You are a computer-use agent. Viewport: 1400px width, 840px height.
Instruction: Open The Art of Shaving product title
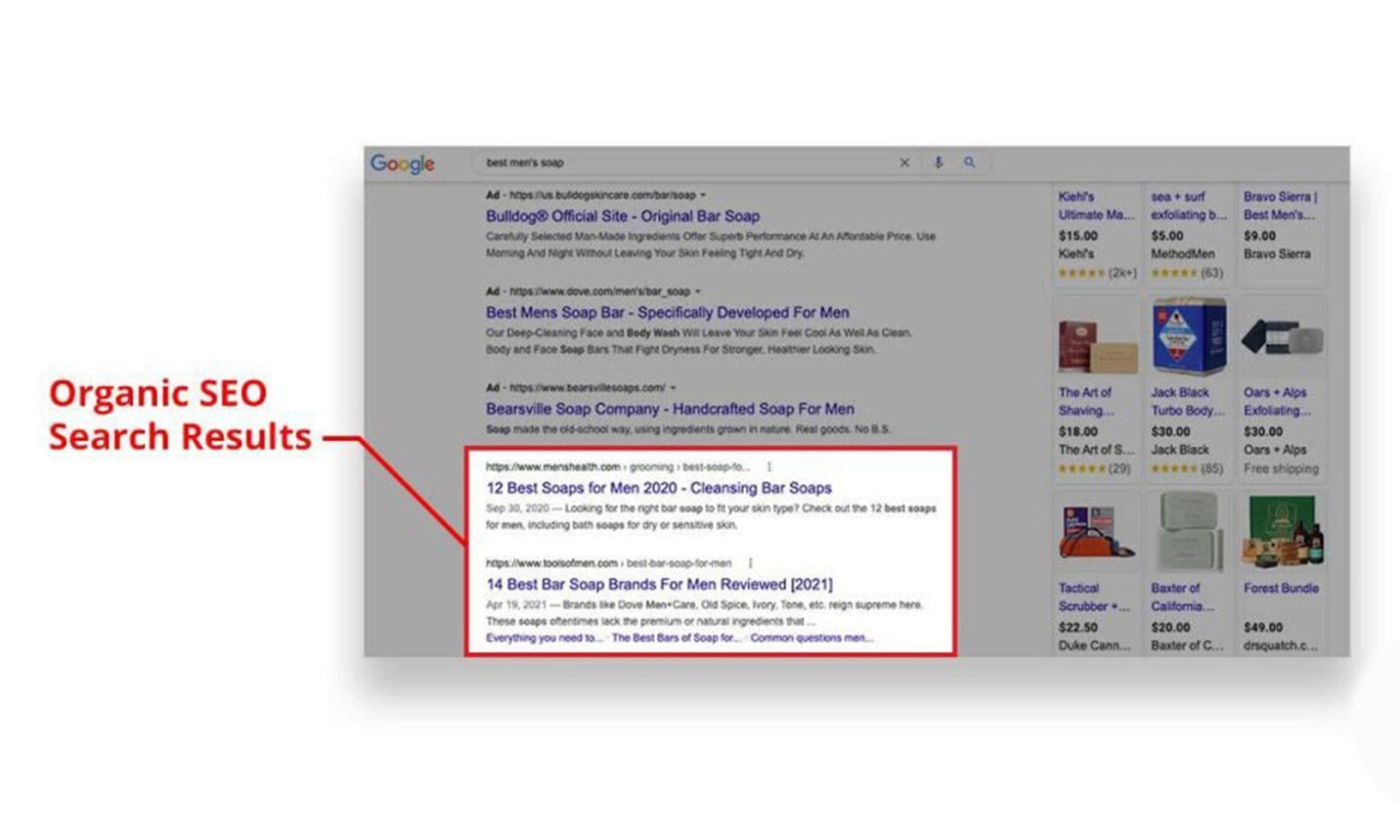(x=1087, y=402)
